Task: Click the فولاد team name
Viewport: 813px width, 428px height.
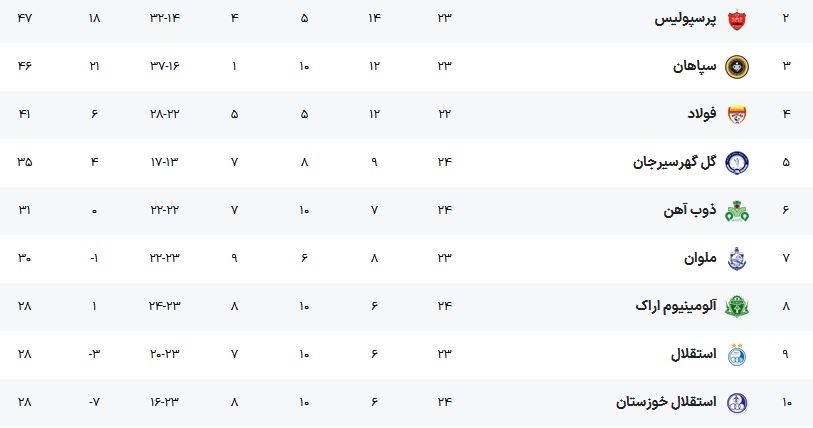Action: tap(702, 114)
